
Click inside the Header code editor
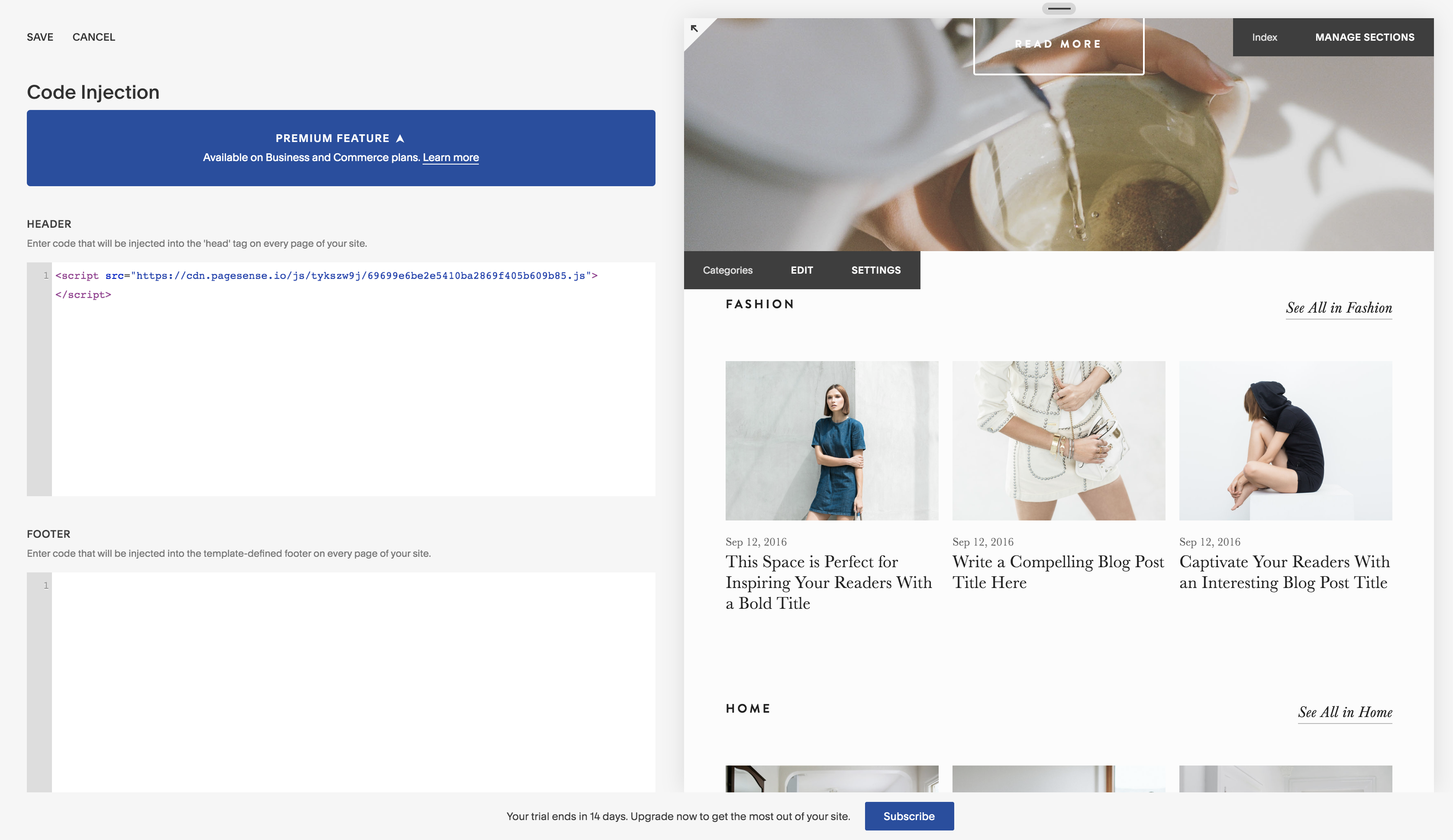coord(353,392)
